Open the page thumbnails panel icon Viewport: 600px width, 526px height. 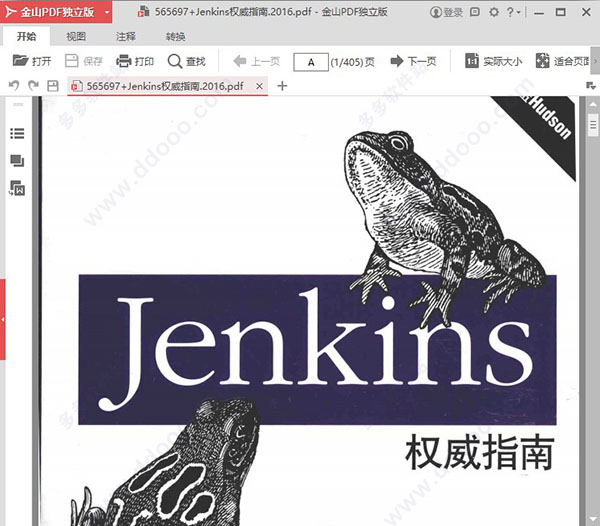point(17,161)
